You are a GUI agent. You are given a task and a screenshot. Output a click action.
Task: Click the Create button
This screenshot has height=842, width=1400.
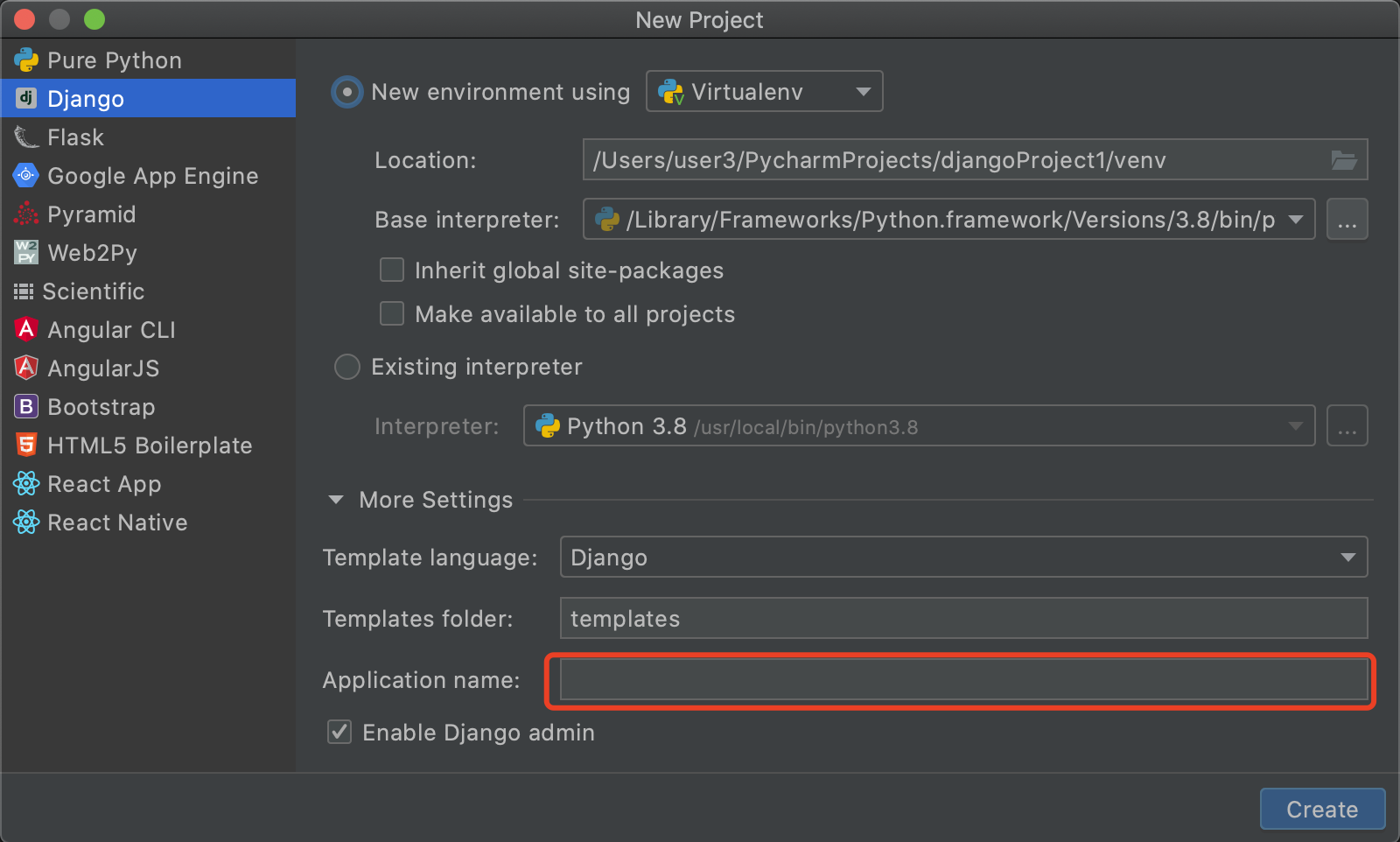(x=1321, y=810)
